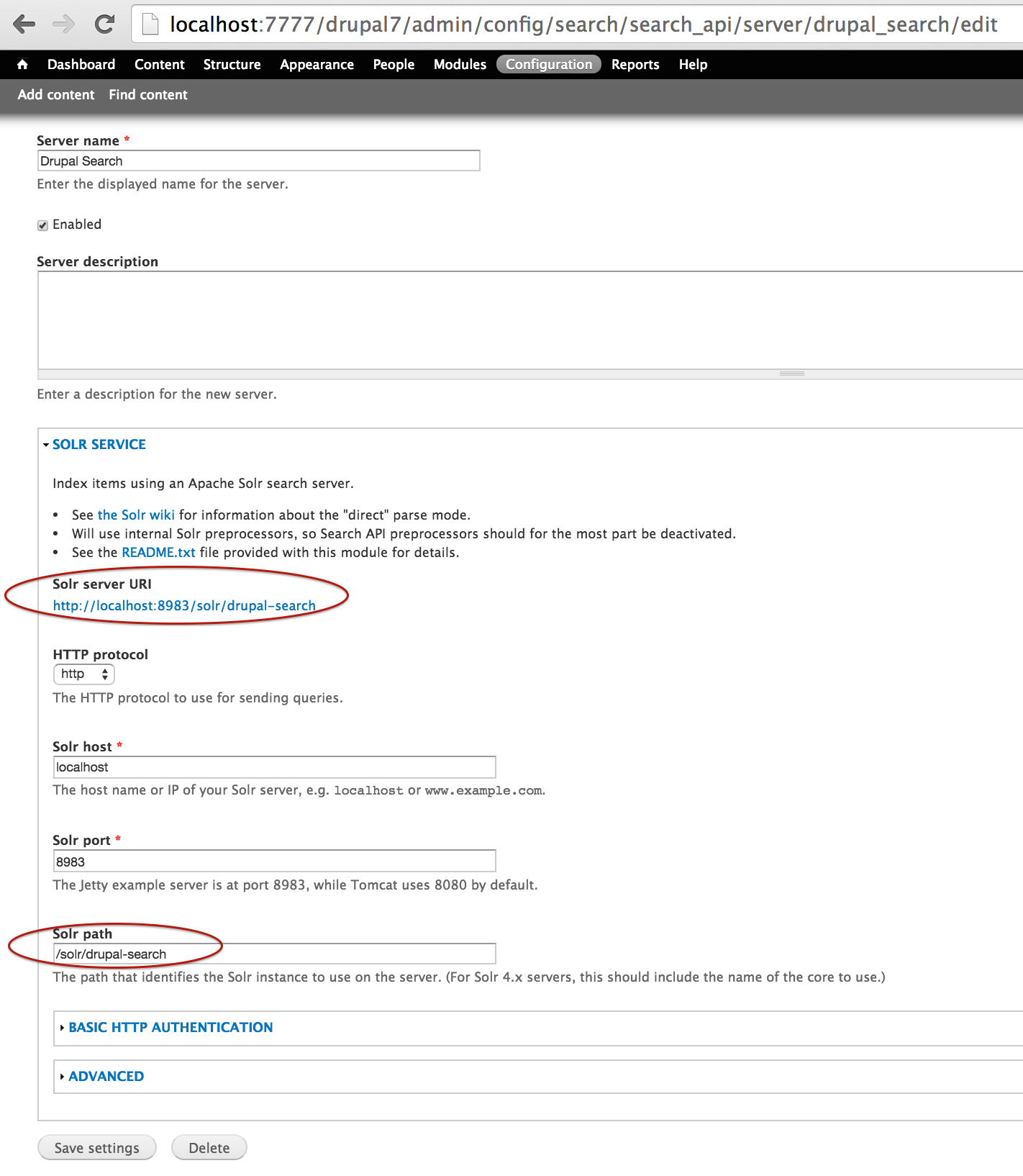Click the 'Solr server URI' label
This screenshot has width=1023, height=1176.
[x=102, y=584]
